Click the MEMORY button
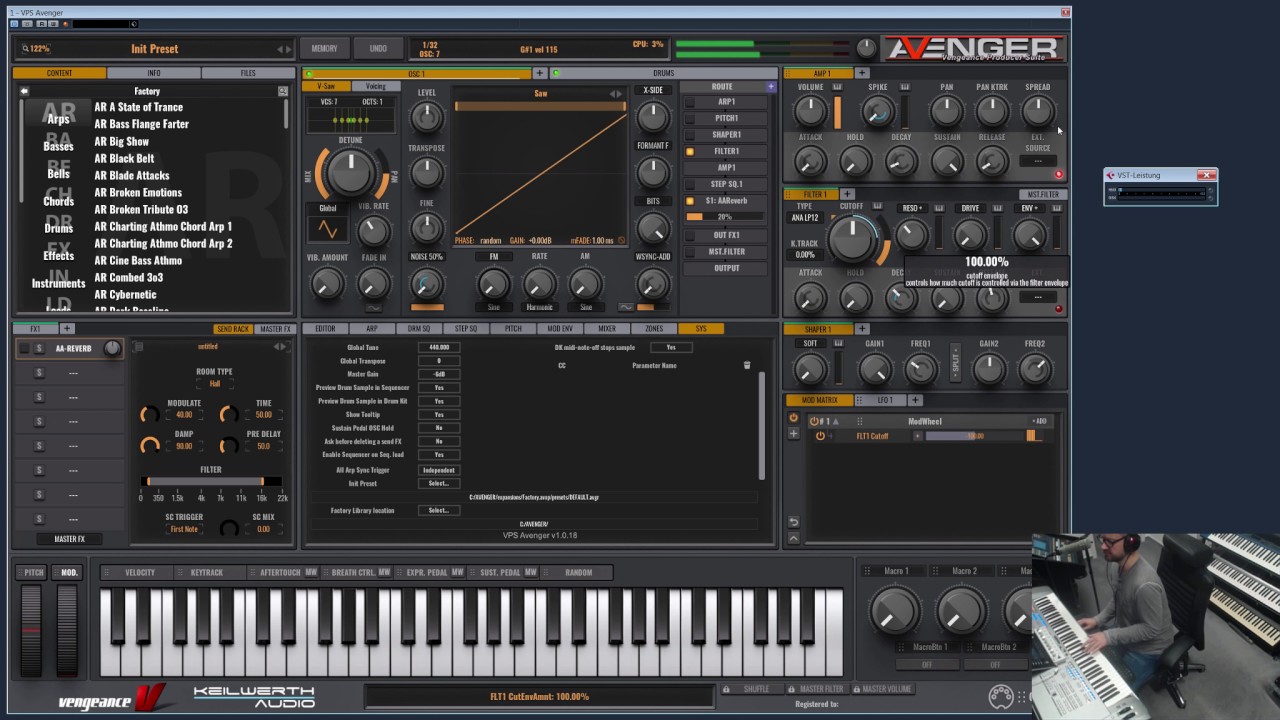The width and height of the screenshot is (1280, 720). (324, 48)
